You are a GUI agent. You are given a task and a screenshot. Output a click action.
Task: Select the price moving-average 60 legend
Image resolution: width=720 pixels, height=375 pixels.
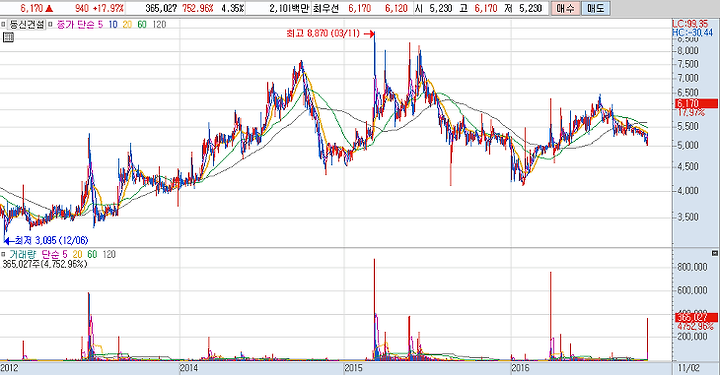[142, 25]
